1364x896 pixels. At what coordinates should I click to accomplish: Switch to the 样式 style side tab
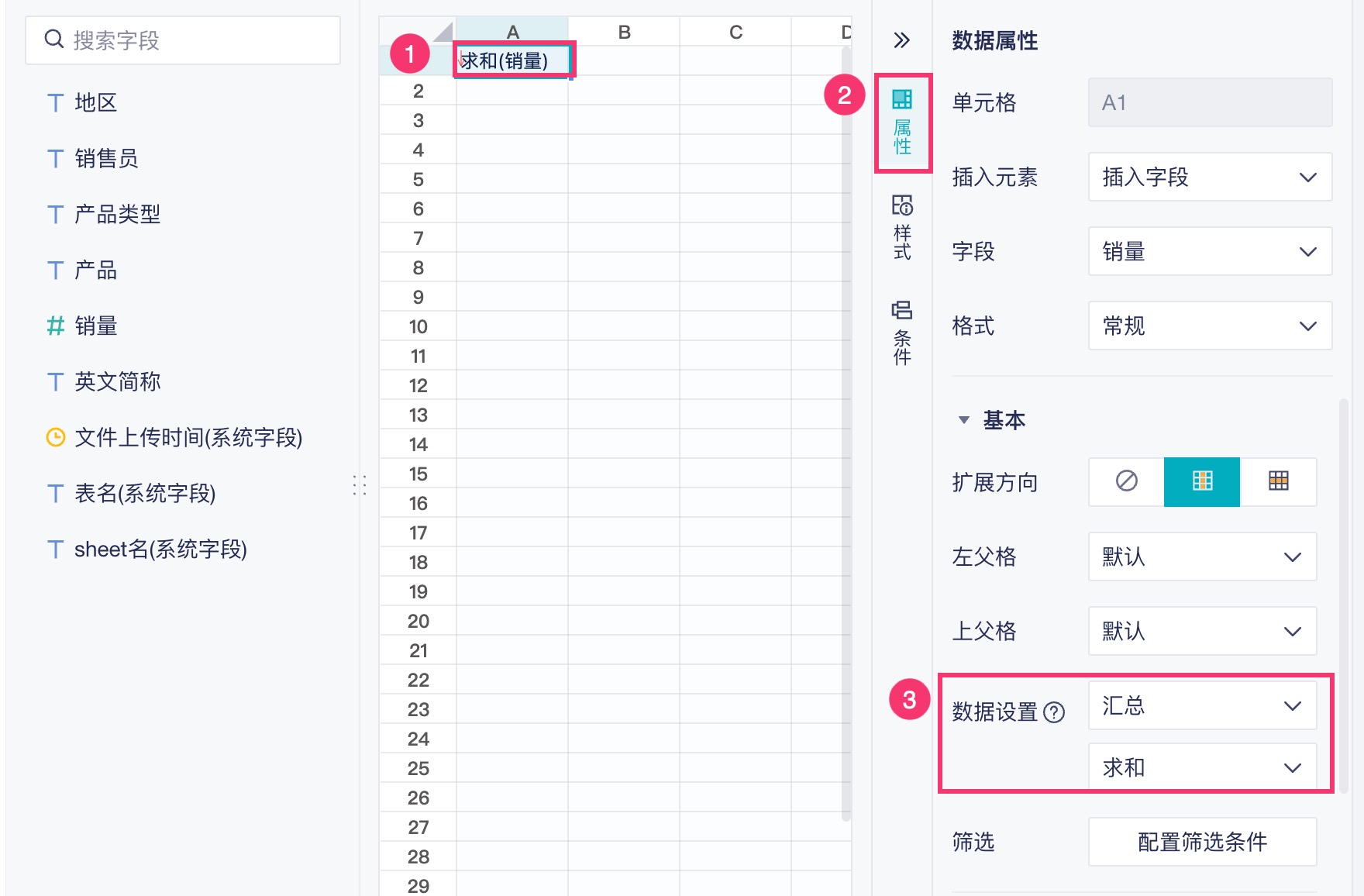(x=902, y=227)
